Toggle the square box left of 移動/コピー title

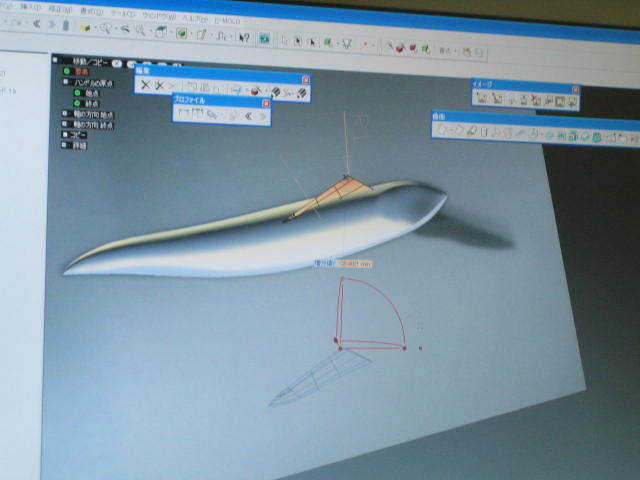[x=56, y=60]
